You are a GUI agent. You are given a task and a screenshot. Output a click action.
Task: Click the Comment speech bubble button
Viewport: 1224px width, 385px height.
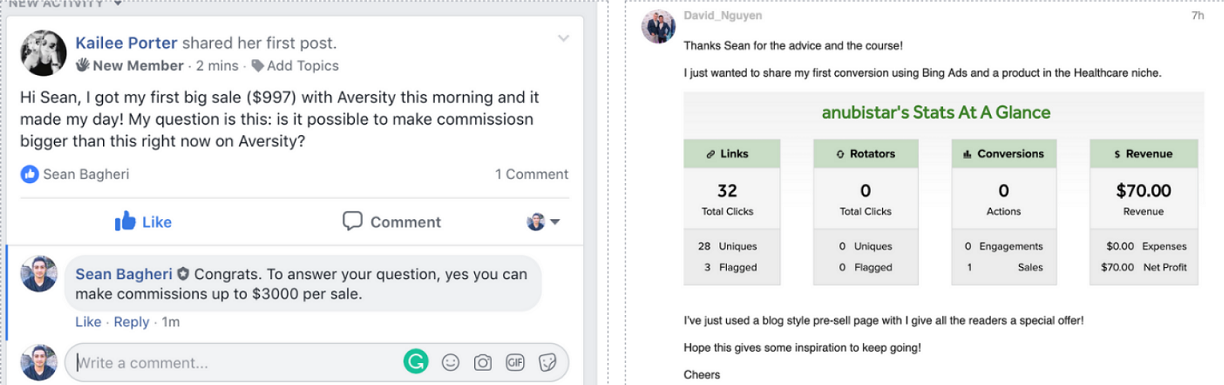tap(391, 221)
